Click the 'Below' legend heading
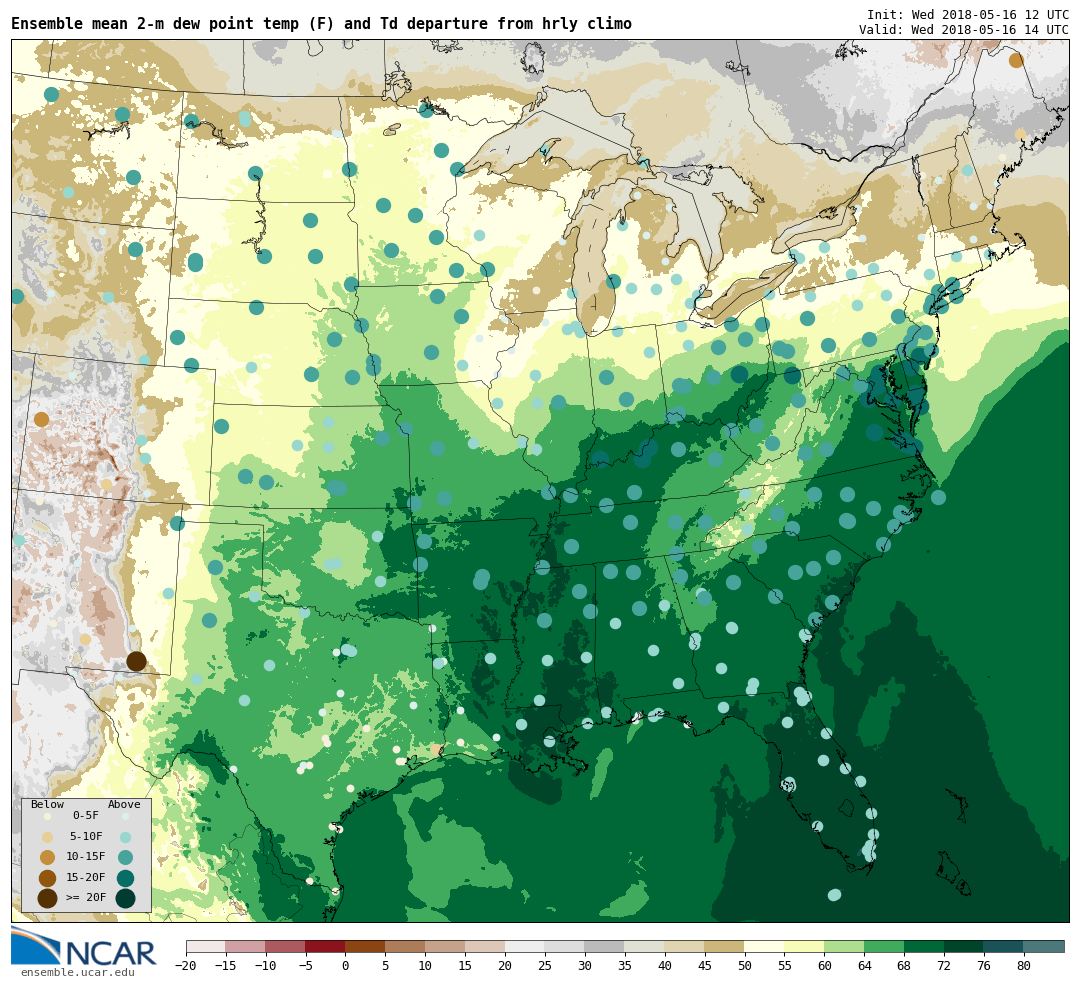 coord(48,804)
